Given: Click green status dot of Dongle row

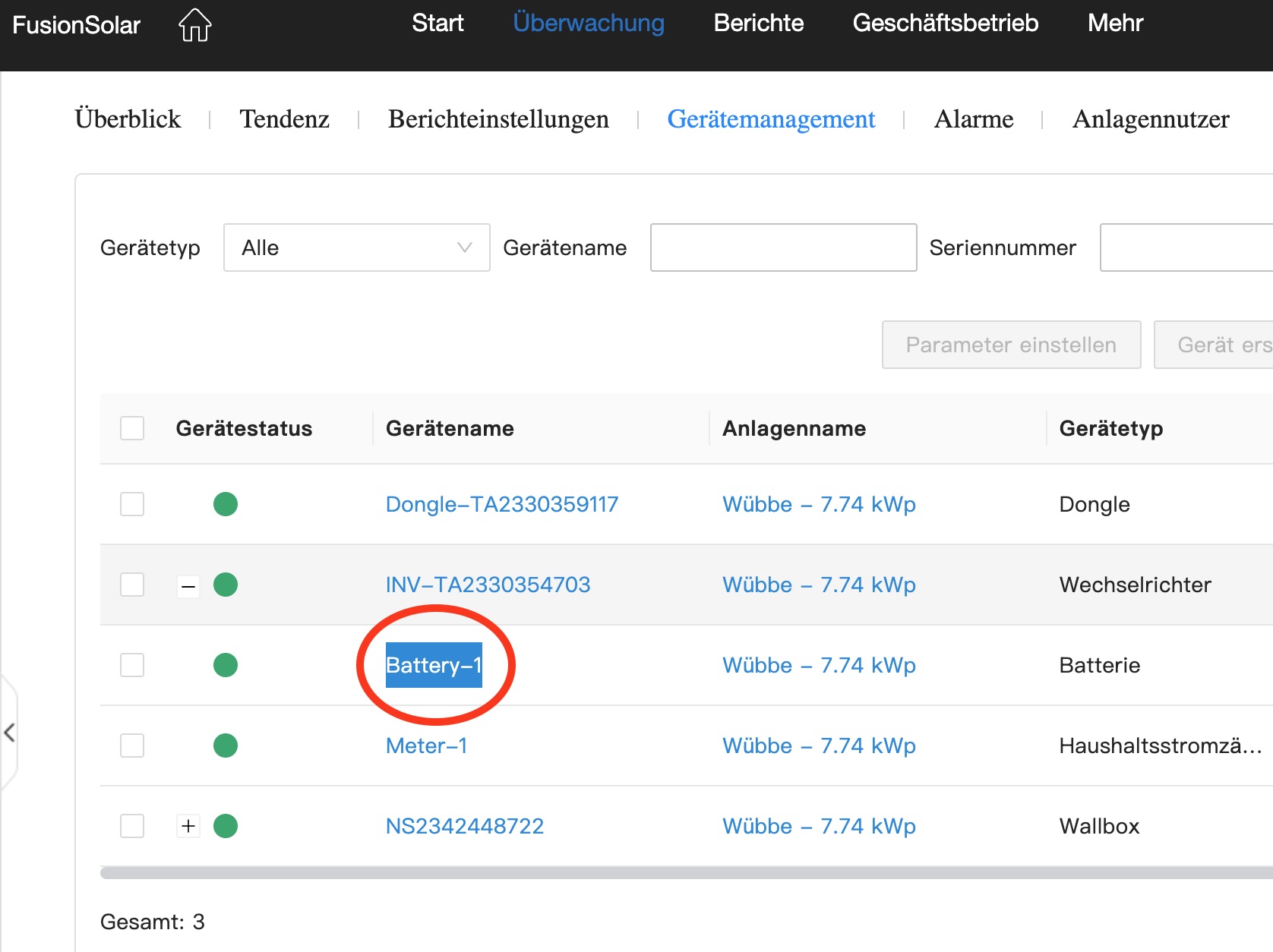Looking at the screenshot, I should pos(226,504).
